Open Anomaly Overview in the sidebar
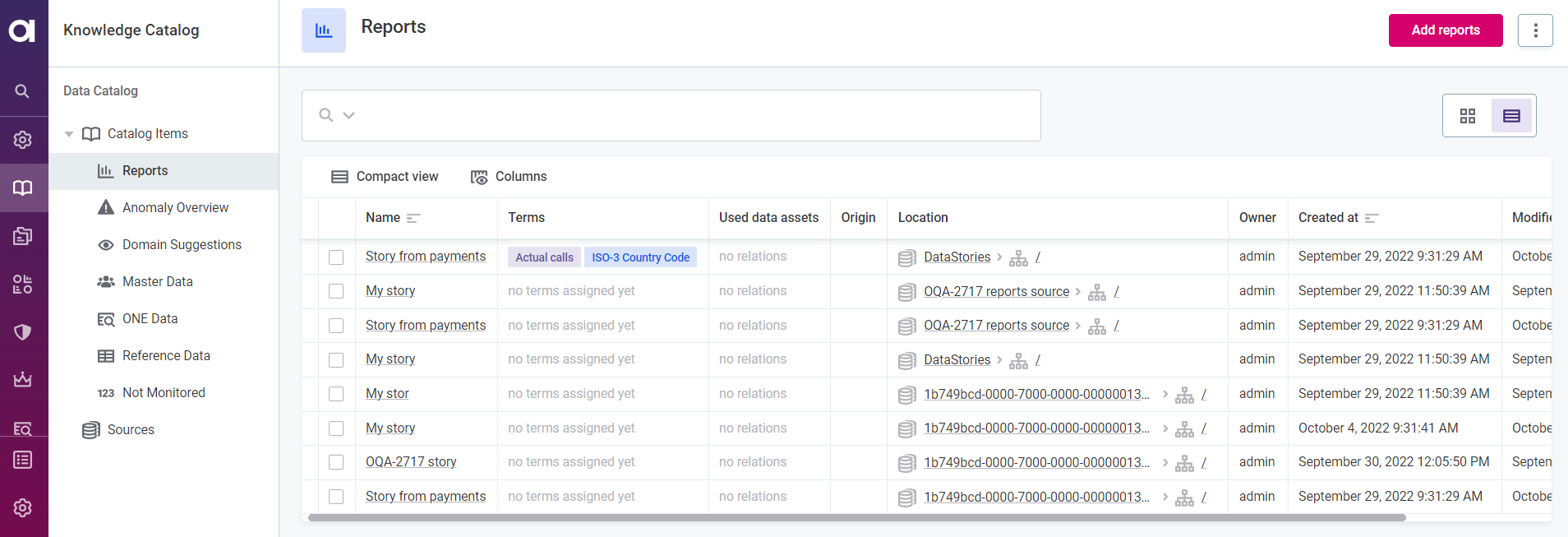This screenshot has width=1568, height=537. click(175, 208)
